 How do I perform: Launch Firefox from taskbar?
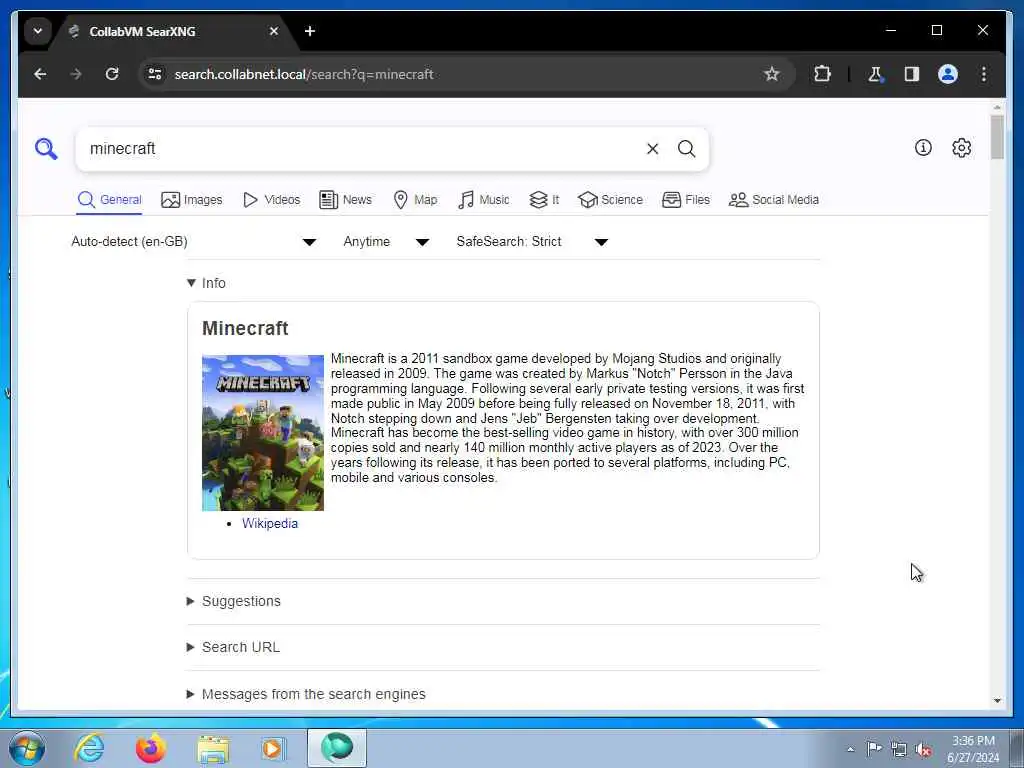151,748
